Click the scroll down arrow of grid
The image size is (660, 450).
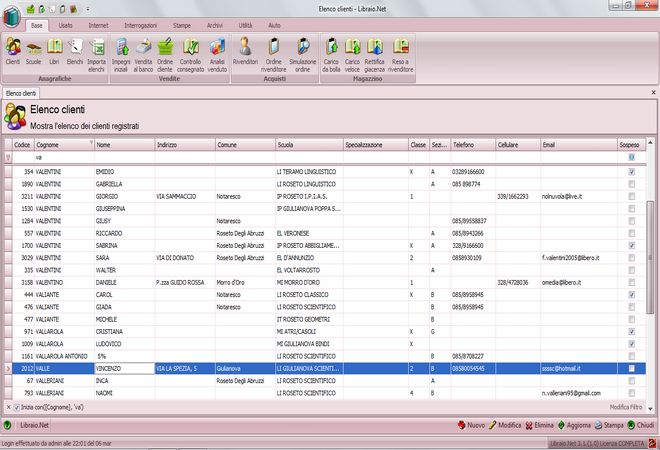(x=650, y=408)
